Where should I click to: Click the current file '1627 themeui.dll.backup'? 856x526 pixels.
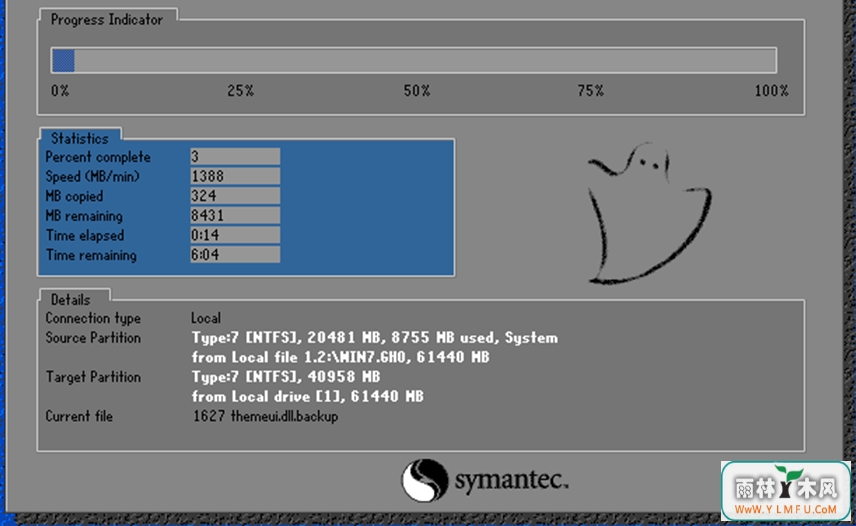(x=265, y=416)
